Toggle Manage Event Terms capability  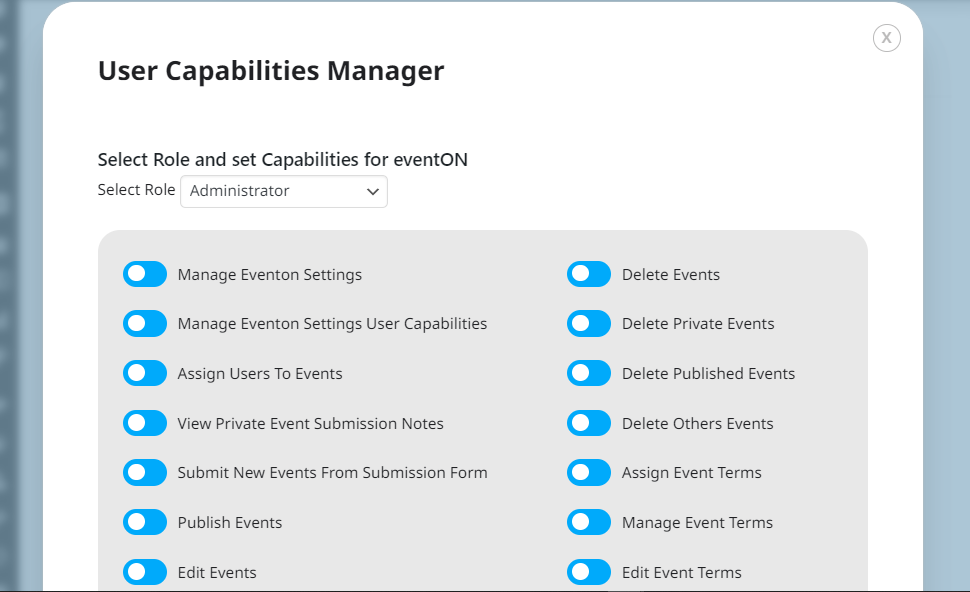(589, 522)
